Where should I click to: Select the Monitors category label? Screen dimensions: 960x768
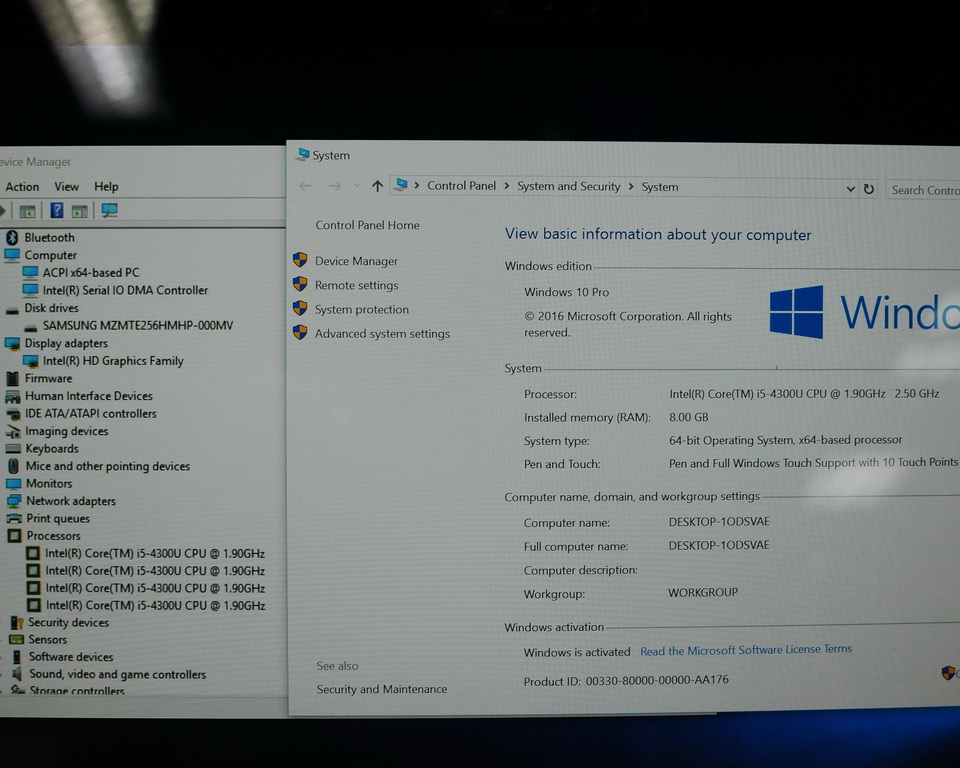[49, 483]
